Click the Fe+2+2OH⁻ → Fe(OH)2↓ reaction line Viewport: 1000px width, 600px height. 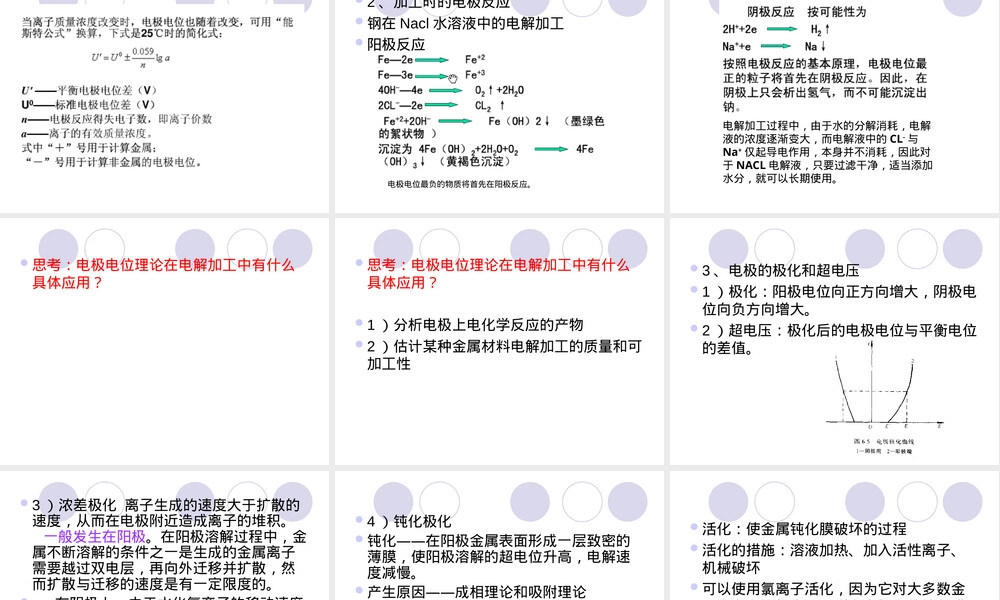click(x=492, y=127)
